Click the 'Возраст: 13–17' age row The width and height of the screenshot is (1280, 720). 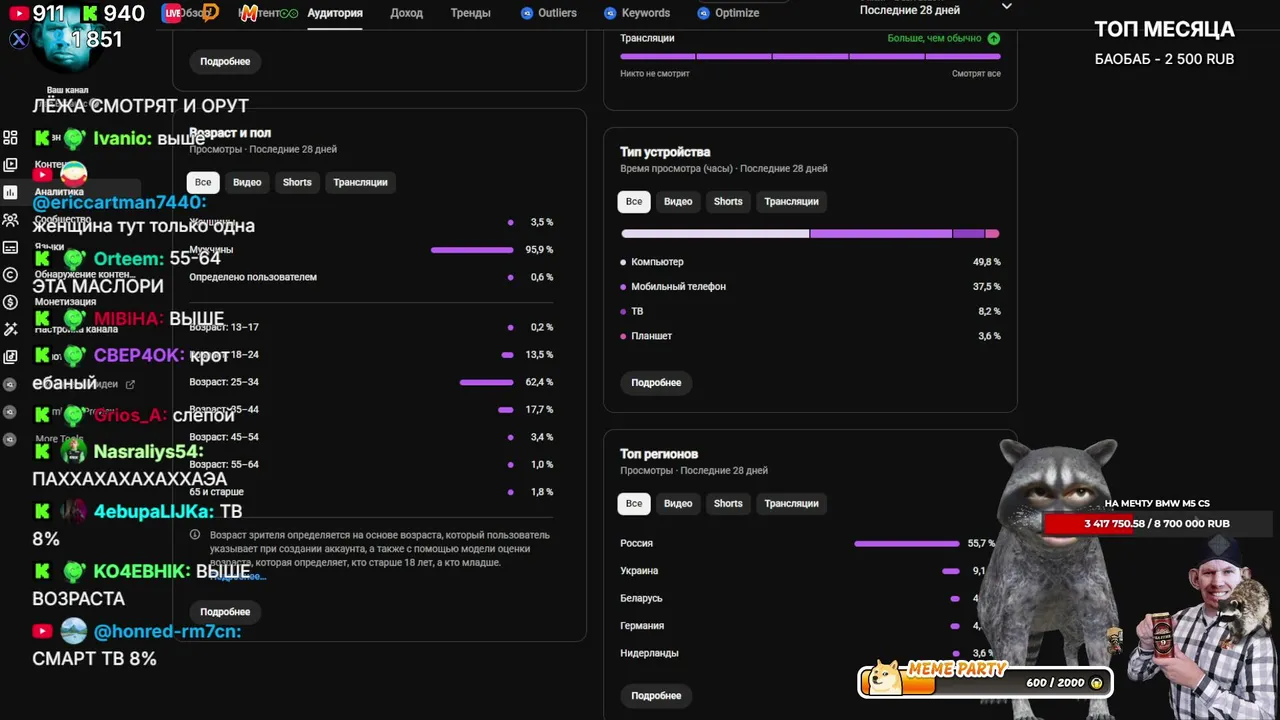(x=371, y=327)
